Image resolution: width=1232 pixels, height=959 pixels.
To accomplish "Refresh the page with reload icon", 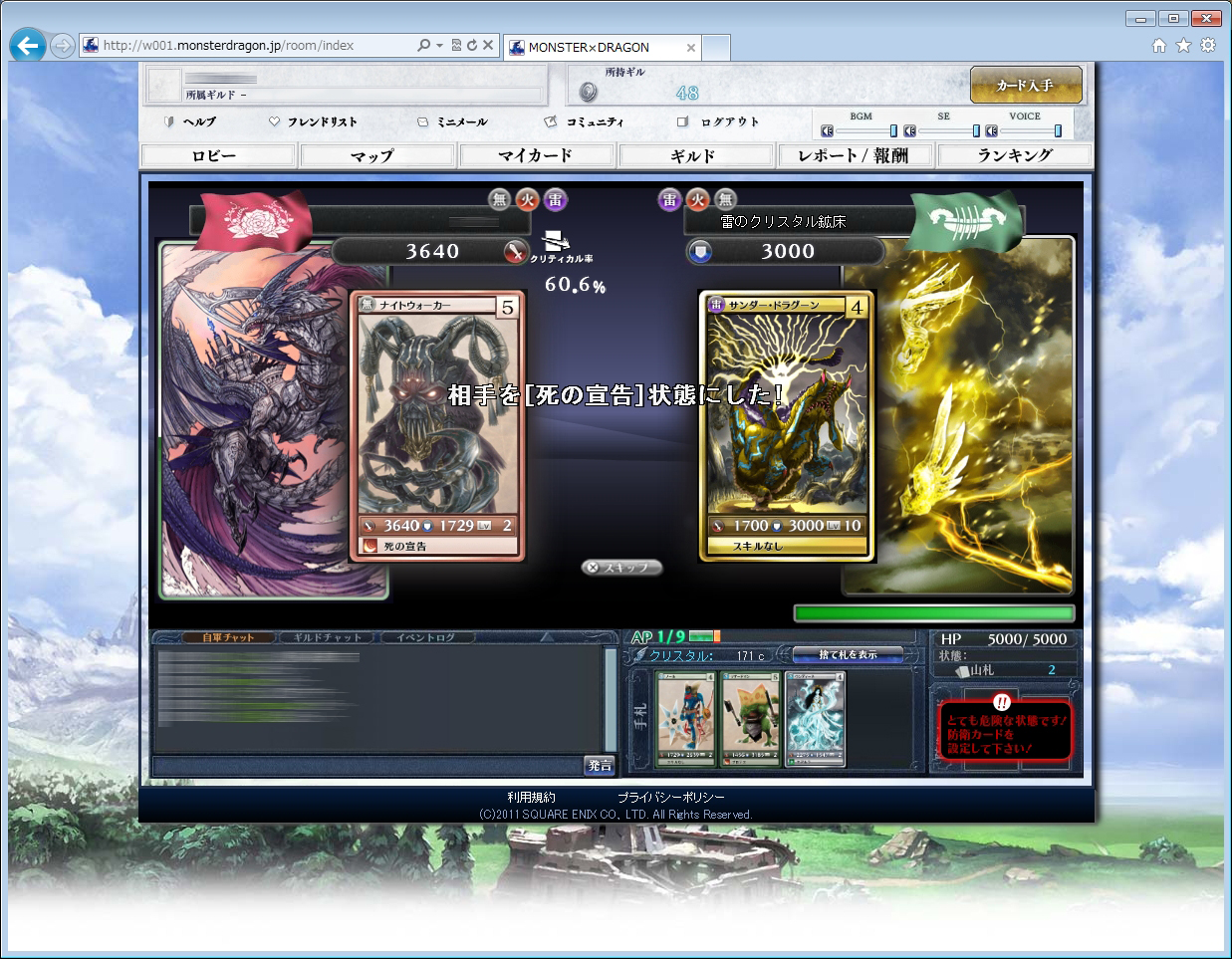I will 472,45.
